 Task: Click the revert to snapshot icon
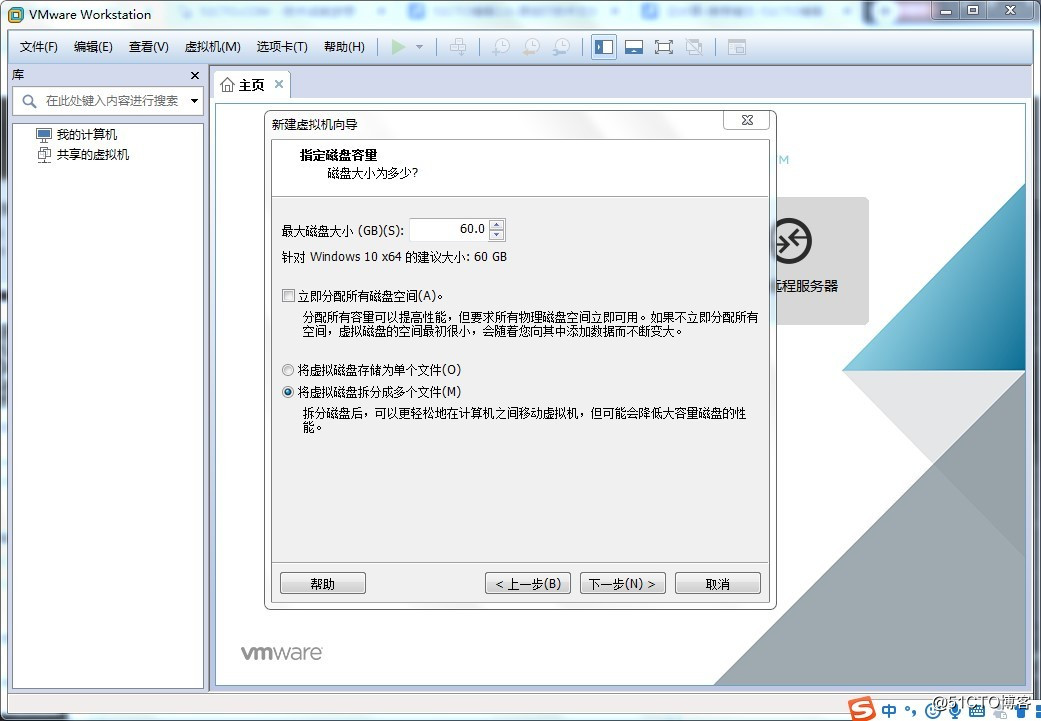(x=531, y=46)
